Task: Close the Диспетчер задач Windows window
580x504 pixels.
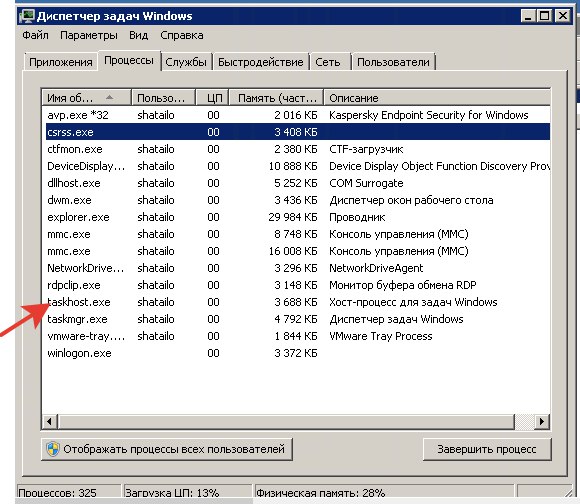Action: (x=563, y=16)
